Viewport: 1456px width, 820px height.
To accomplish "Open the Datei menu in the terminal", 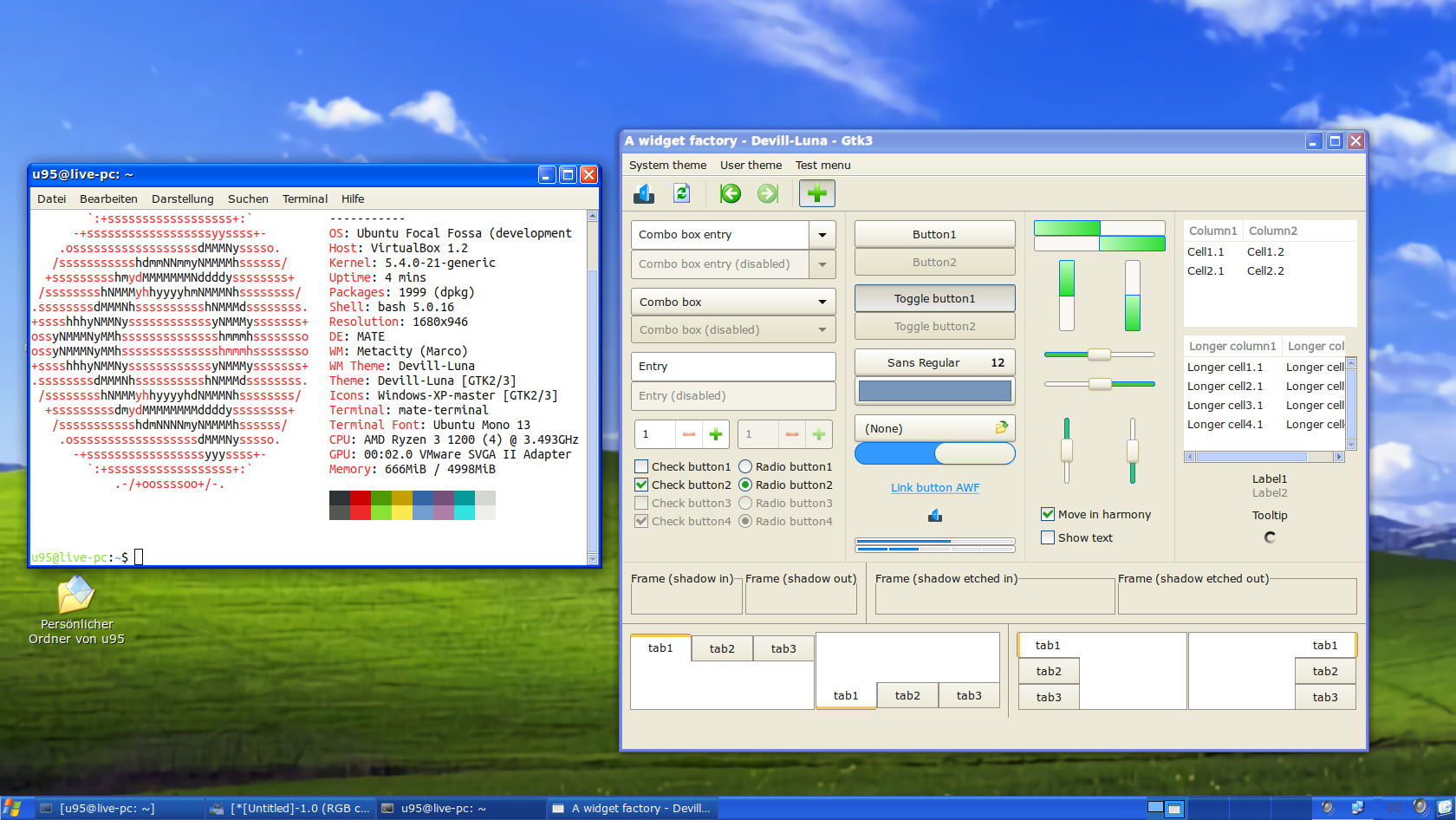I will [52, 198].
